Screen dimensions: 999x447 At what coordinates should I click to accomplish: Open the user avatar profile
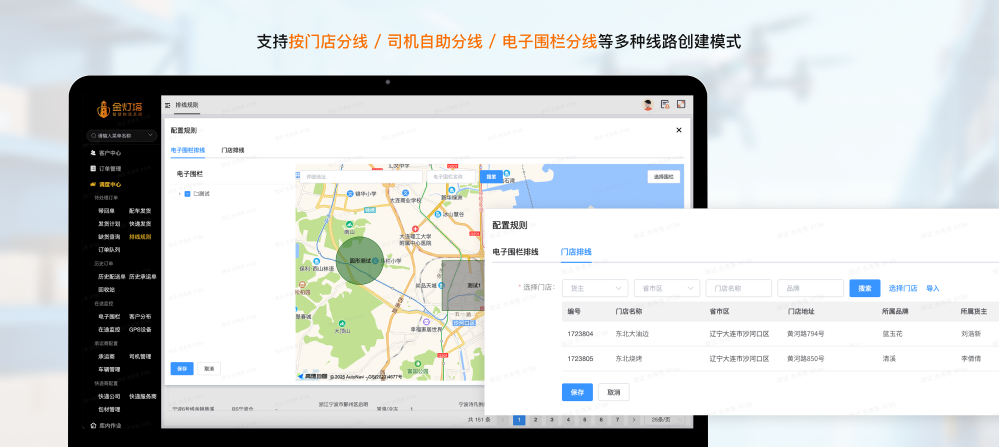[x=648, y=104]
